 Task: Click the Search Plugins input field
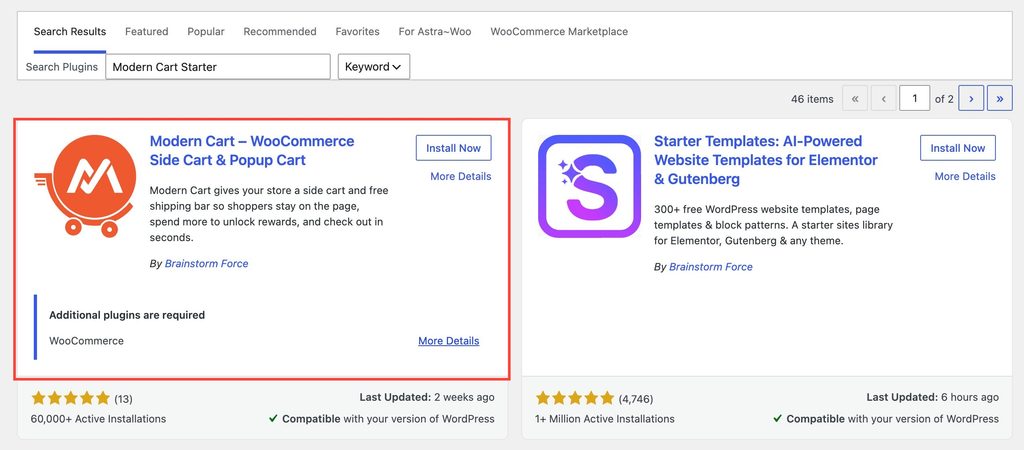[218, 67]
